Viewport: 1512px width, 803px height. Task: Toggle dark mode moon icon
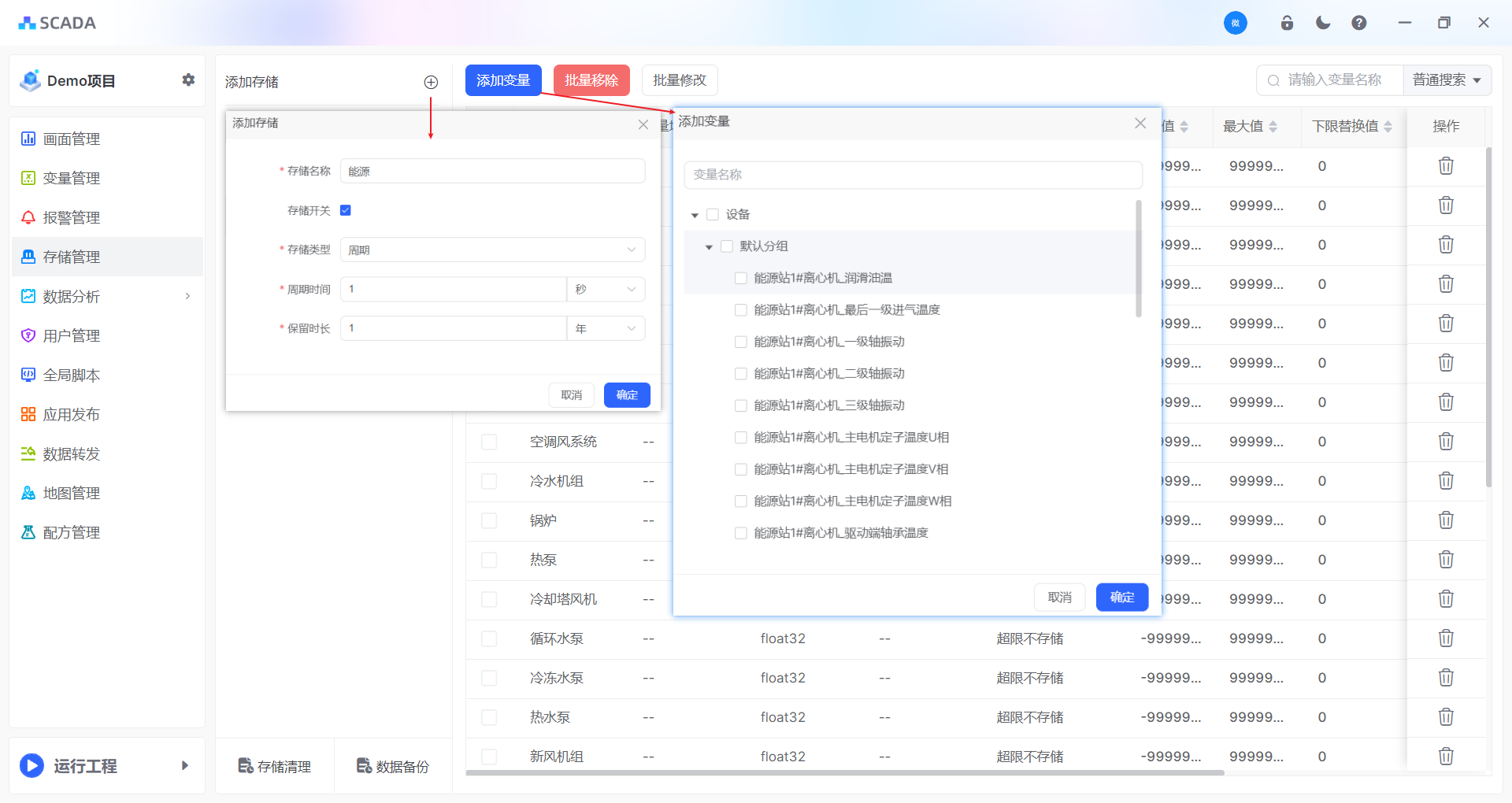click(x=1323, y=23)
